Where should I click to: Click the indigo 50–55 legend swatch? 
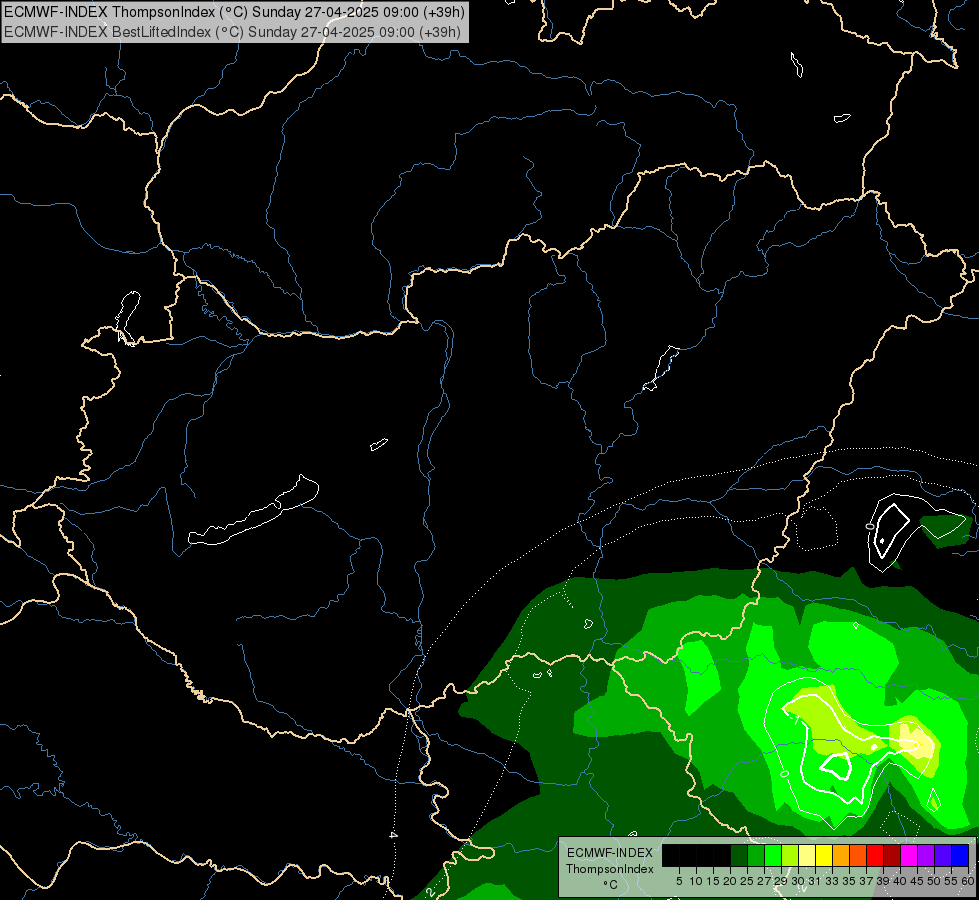click(x=943, y=855)
